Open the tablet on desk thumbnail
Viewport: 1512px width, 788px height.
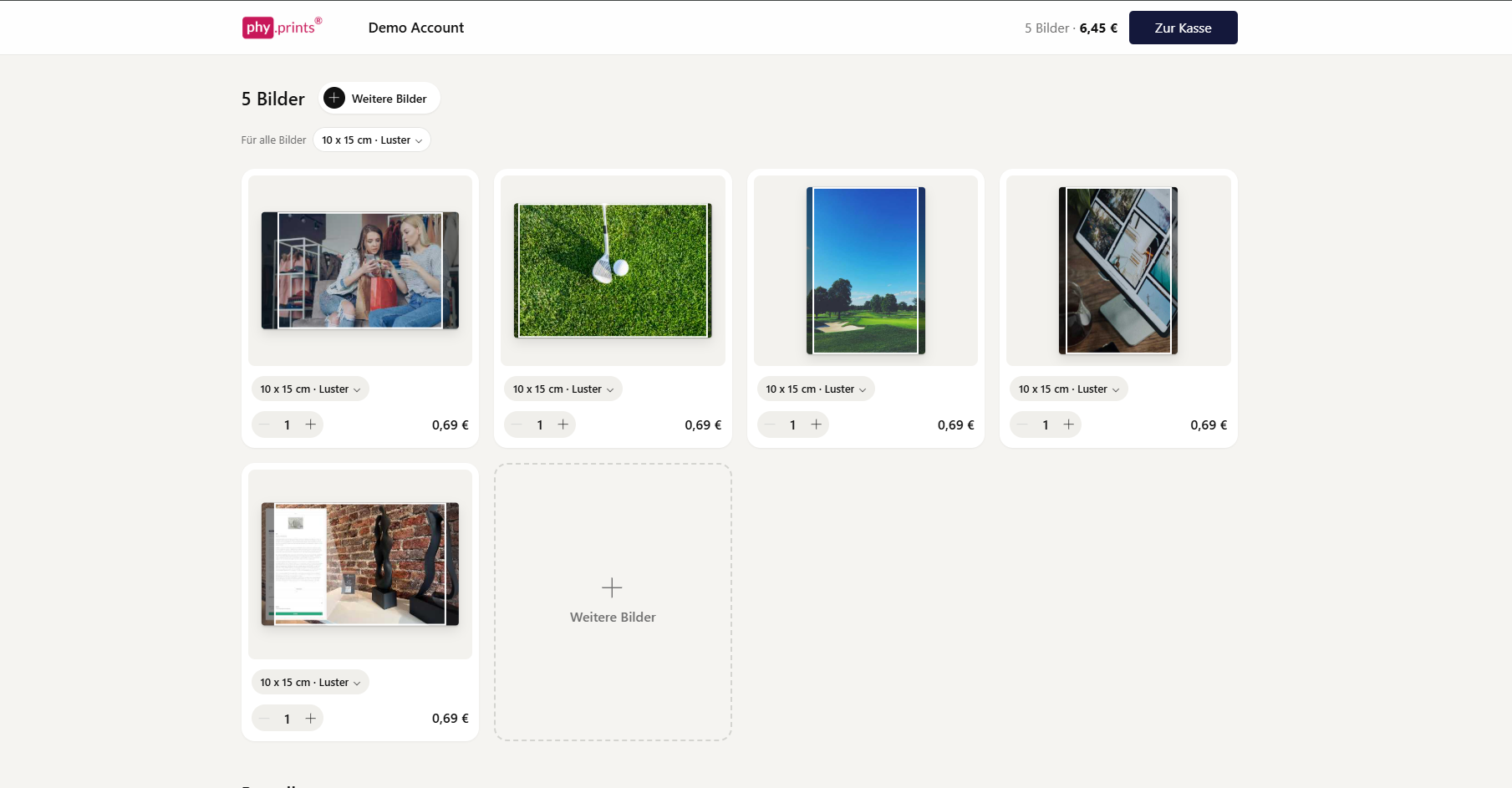[1118, 271]
